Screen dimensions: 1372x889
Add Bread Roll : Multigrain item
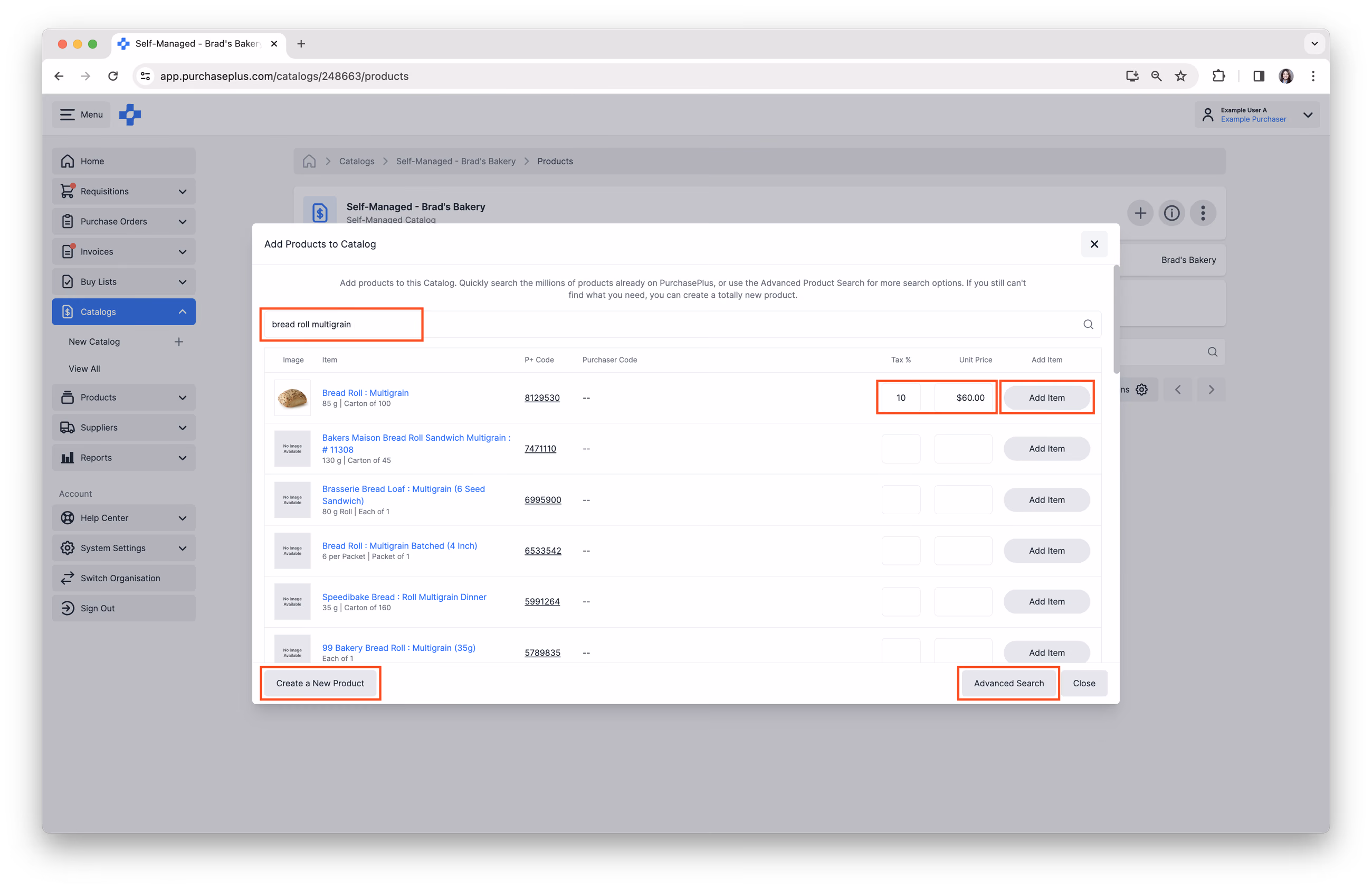tap(1046, 398)
